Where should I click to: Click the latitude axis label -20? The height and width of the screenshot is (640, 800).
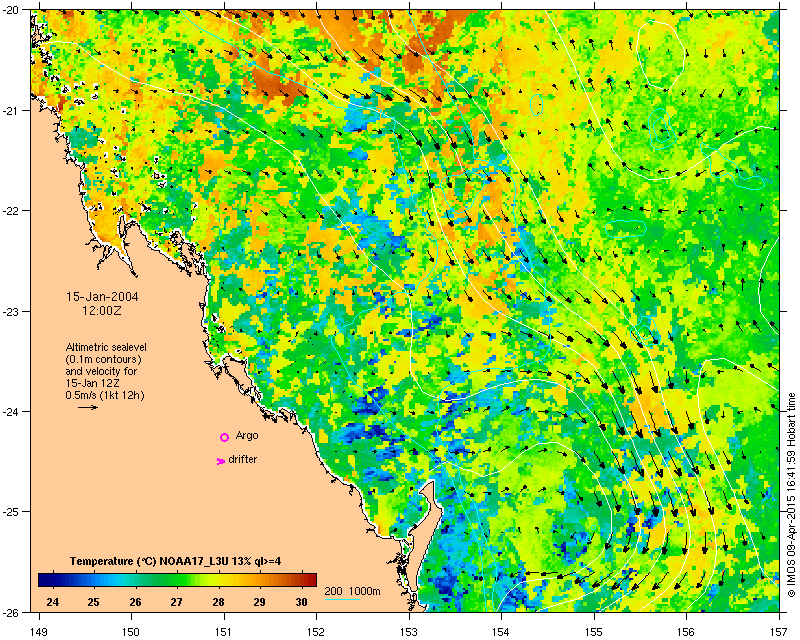(x=11, y=10)
